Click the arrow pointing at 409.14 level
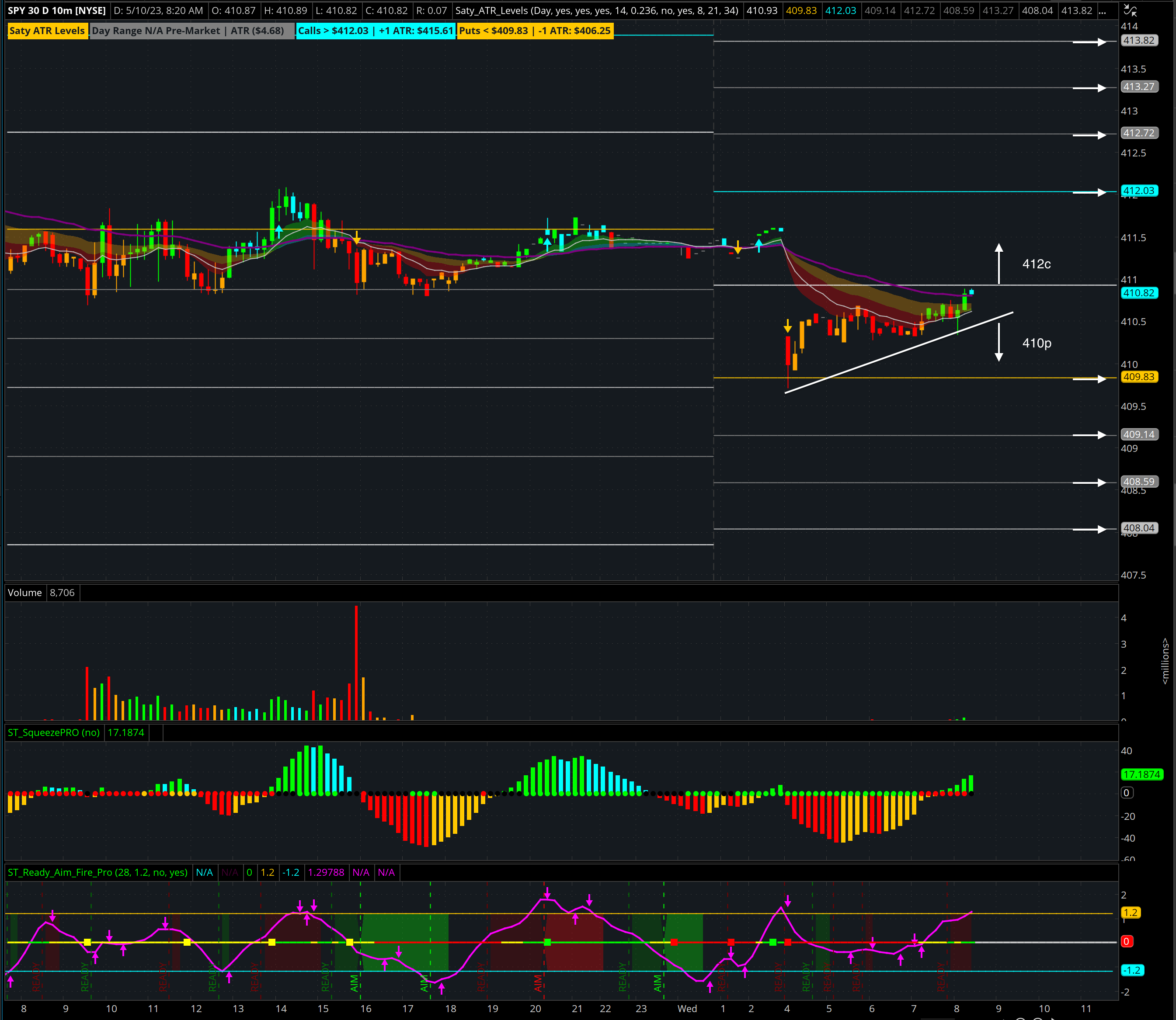This screenshot has height=1020, width=1176. tap(1089, 435)
